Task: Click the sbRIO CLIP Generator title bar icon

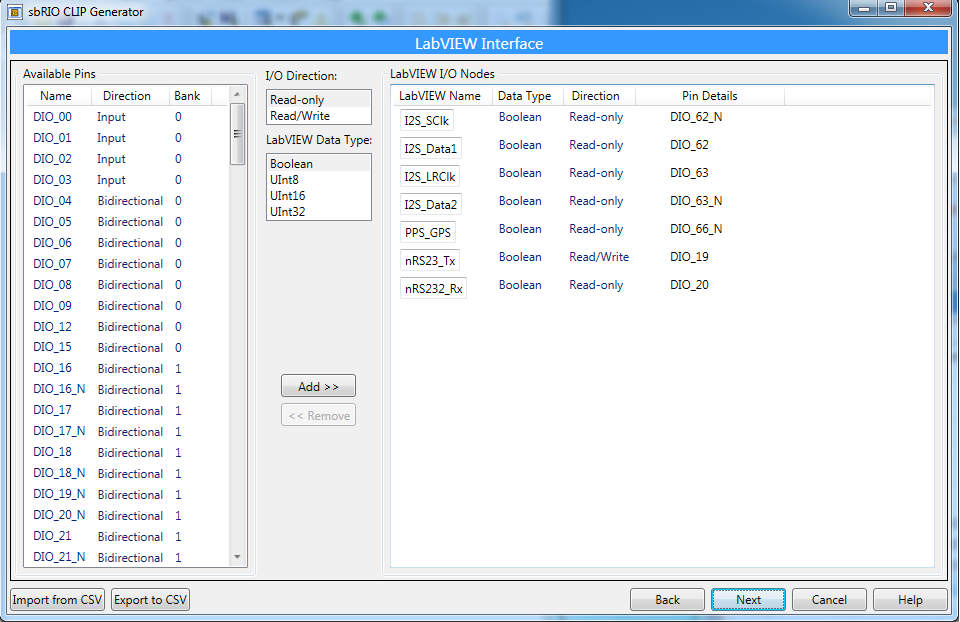Action: coord(15,12)
